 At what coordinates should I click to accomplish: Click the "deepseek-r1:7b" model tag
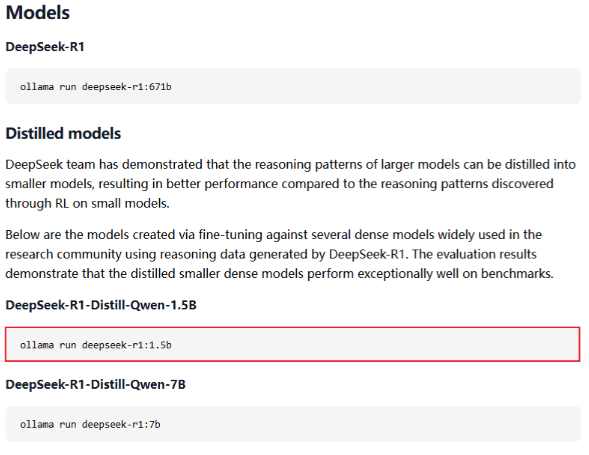[x=121, y=425]
